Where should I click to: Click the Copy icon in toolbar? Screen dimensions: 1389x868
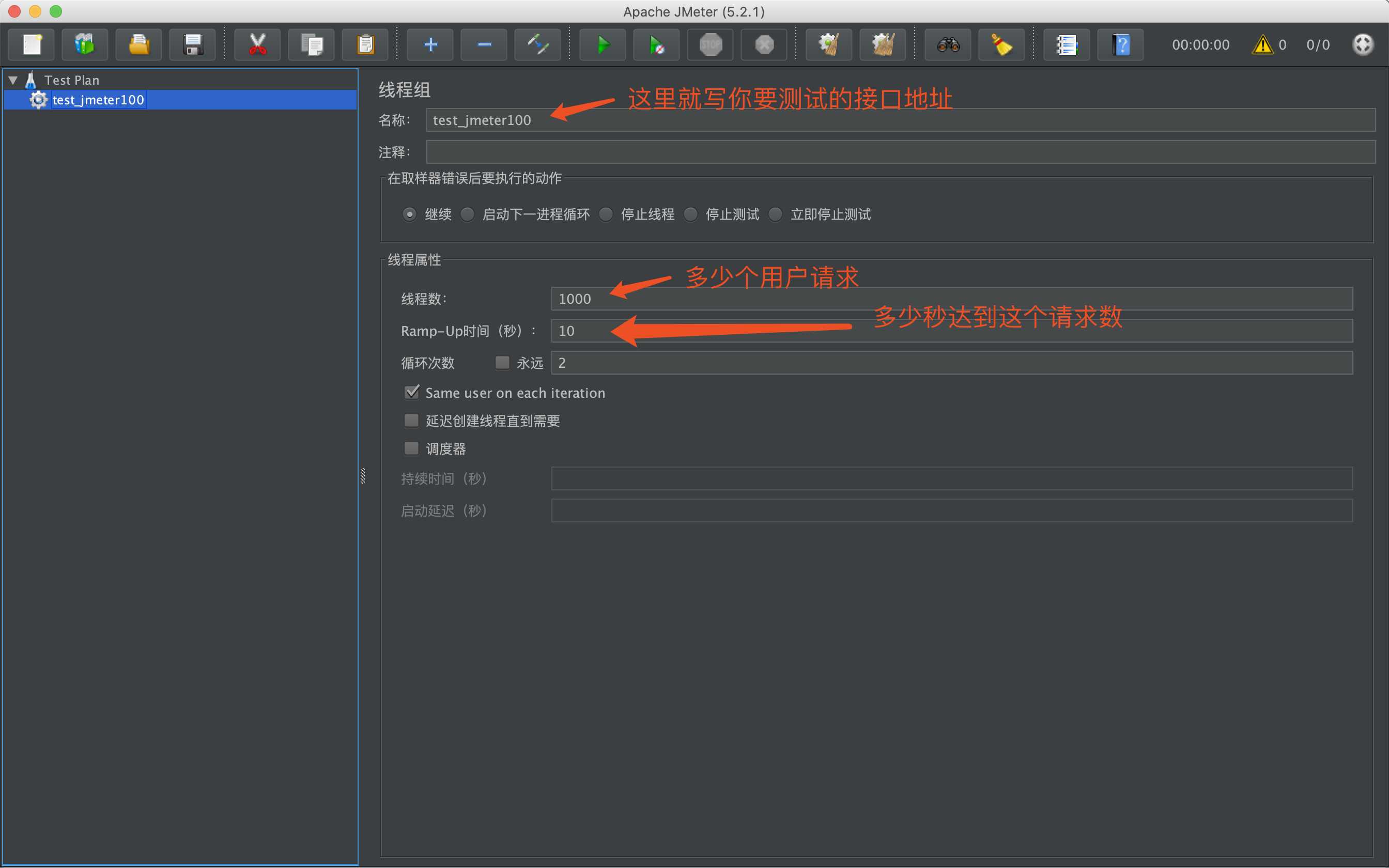click(312, 44)
